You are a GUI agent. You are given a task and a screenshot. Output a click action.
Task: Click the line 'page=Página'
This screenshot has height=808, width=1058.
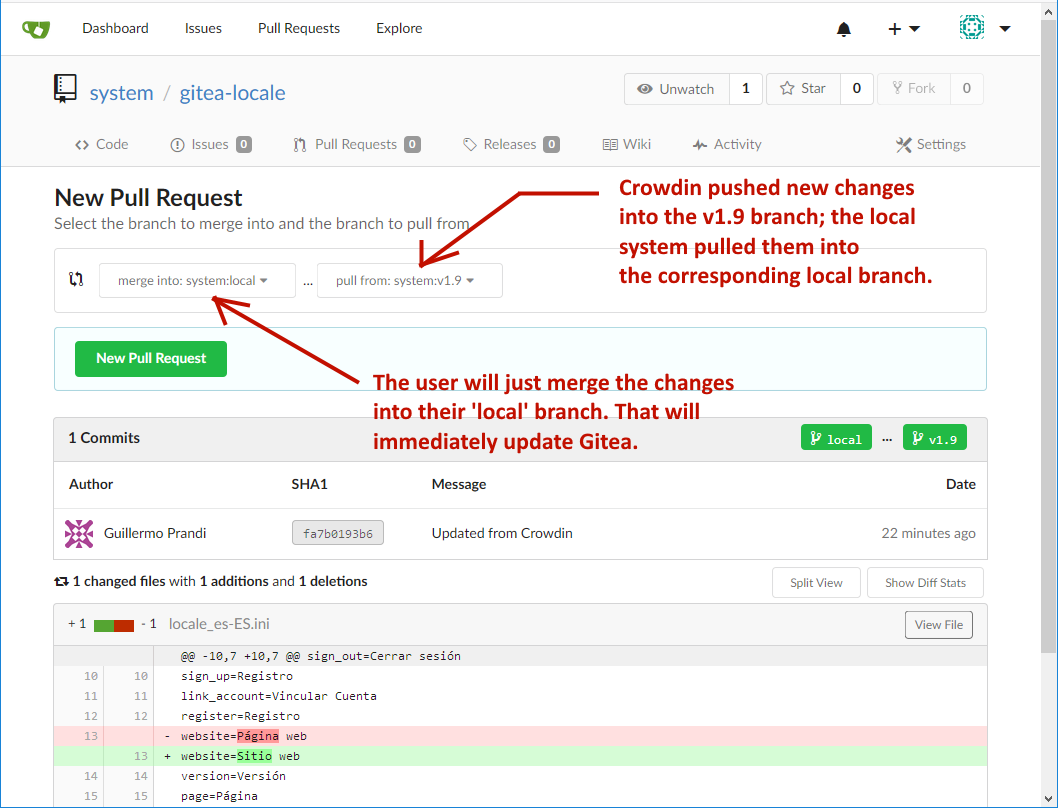coord(520,796)
